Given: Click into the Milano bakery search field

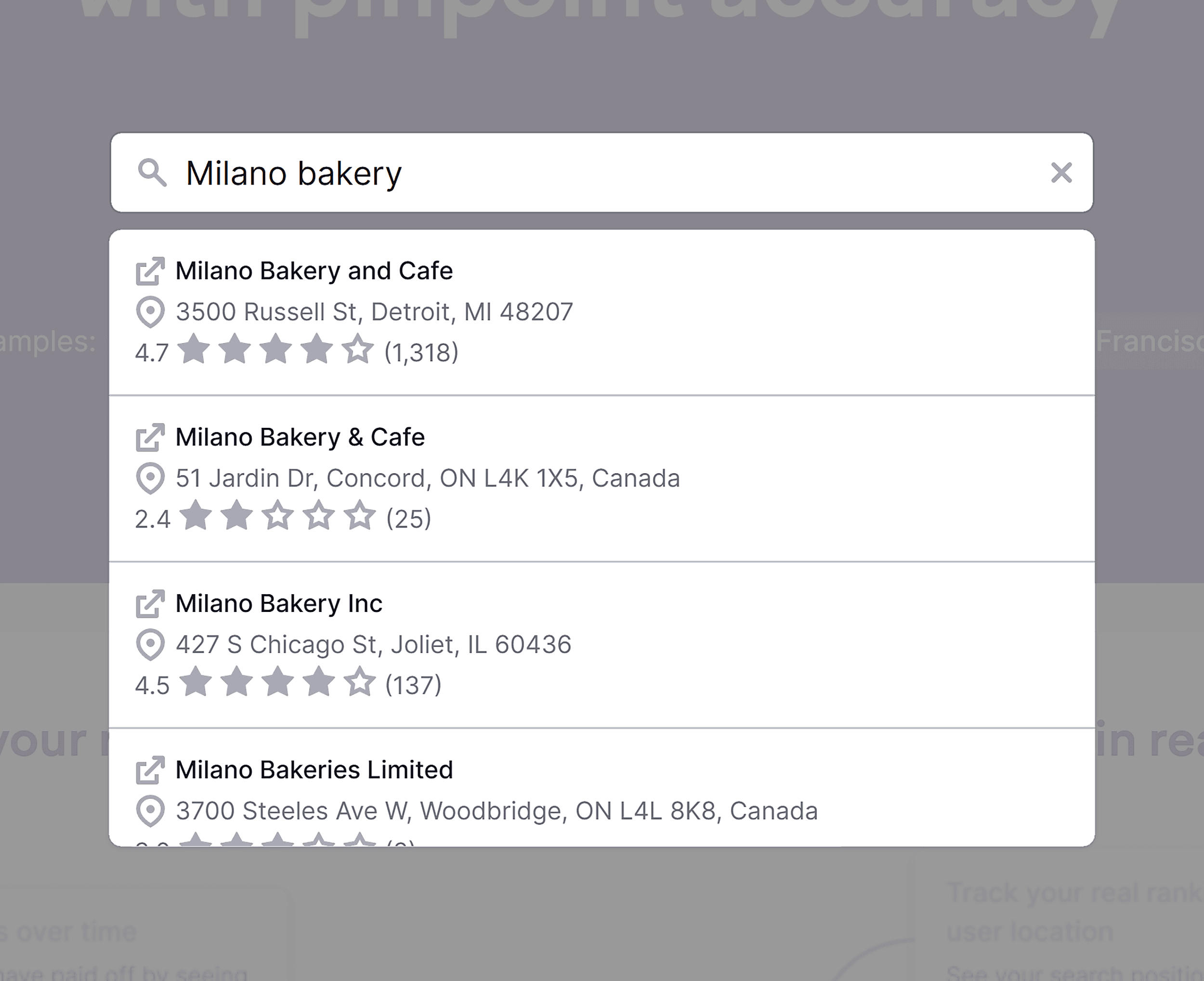Looking at the screenshot, I should 565,172.
